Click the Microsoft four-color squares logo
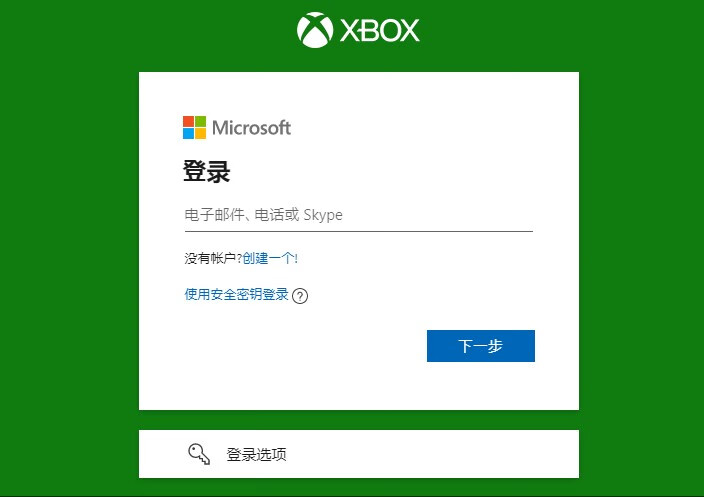704x497 pixels. click(194, 128)
